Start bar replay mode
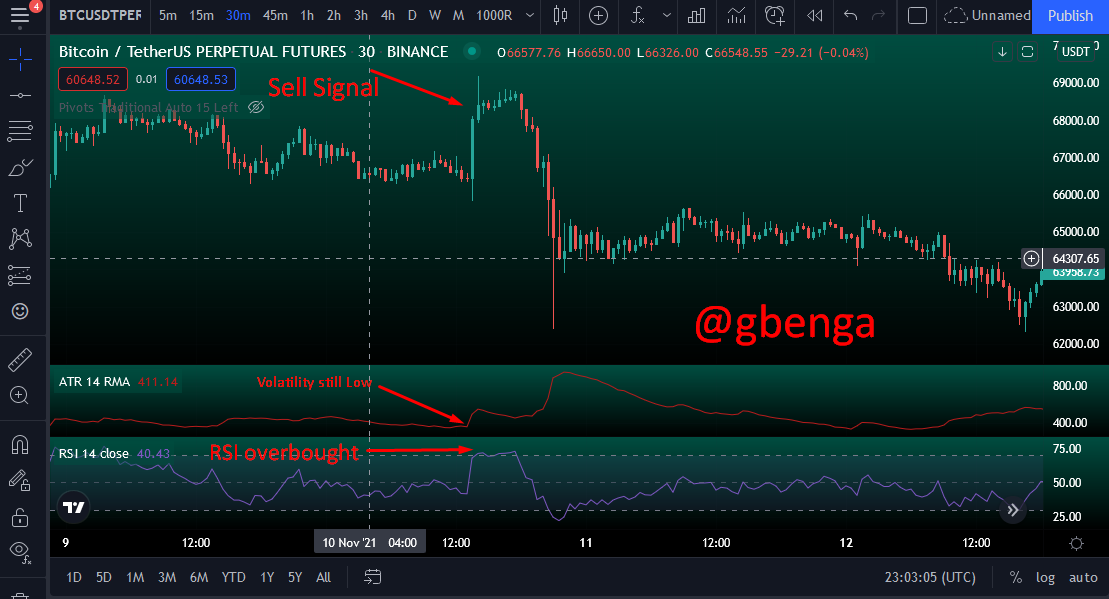1109x599 pixels. [x=815, y=16]
